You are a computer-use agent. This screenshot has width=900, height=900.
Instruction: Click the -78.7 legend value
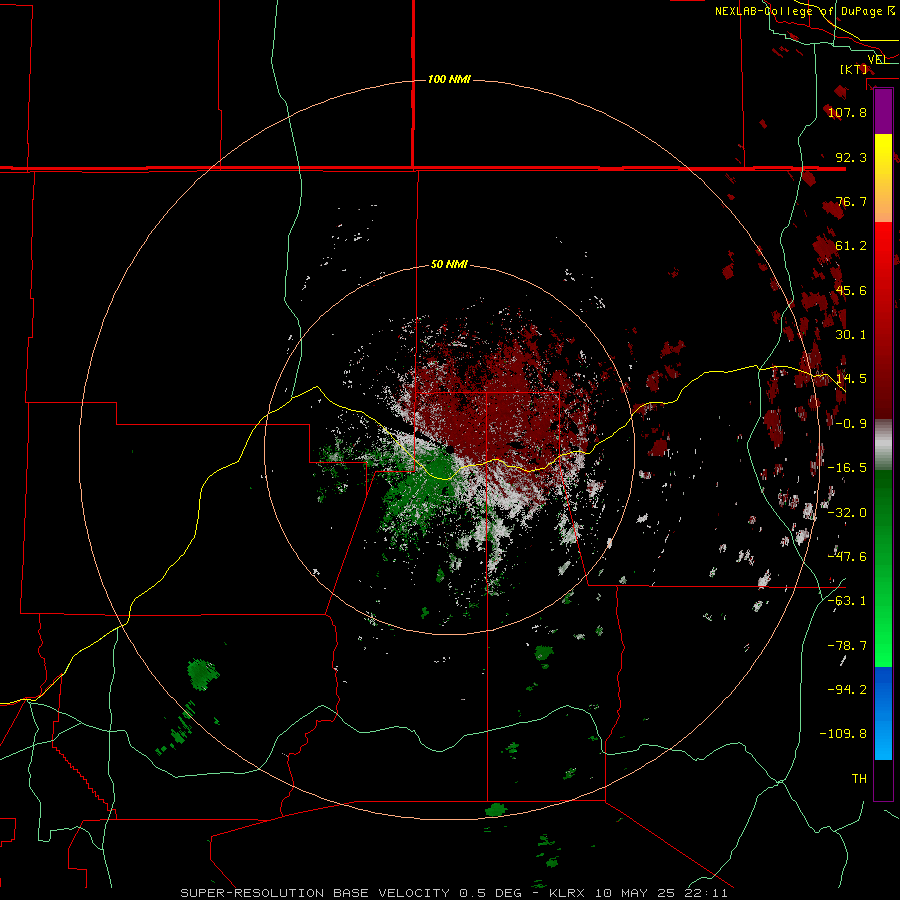847,646
